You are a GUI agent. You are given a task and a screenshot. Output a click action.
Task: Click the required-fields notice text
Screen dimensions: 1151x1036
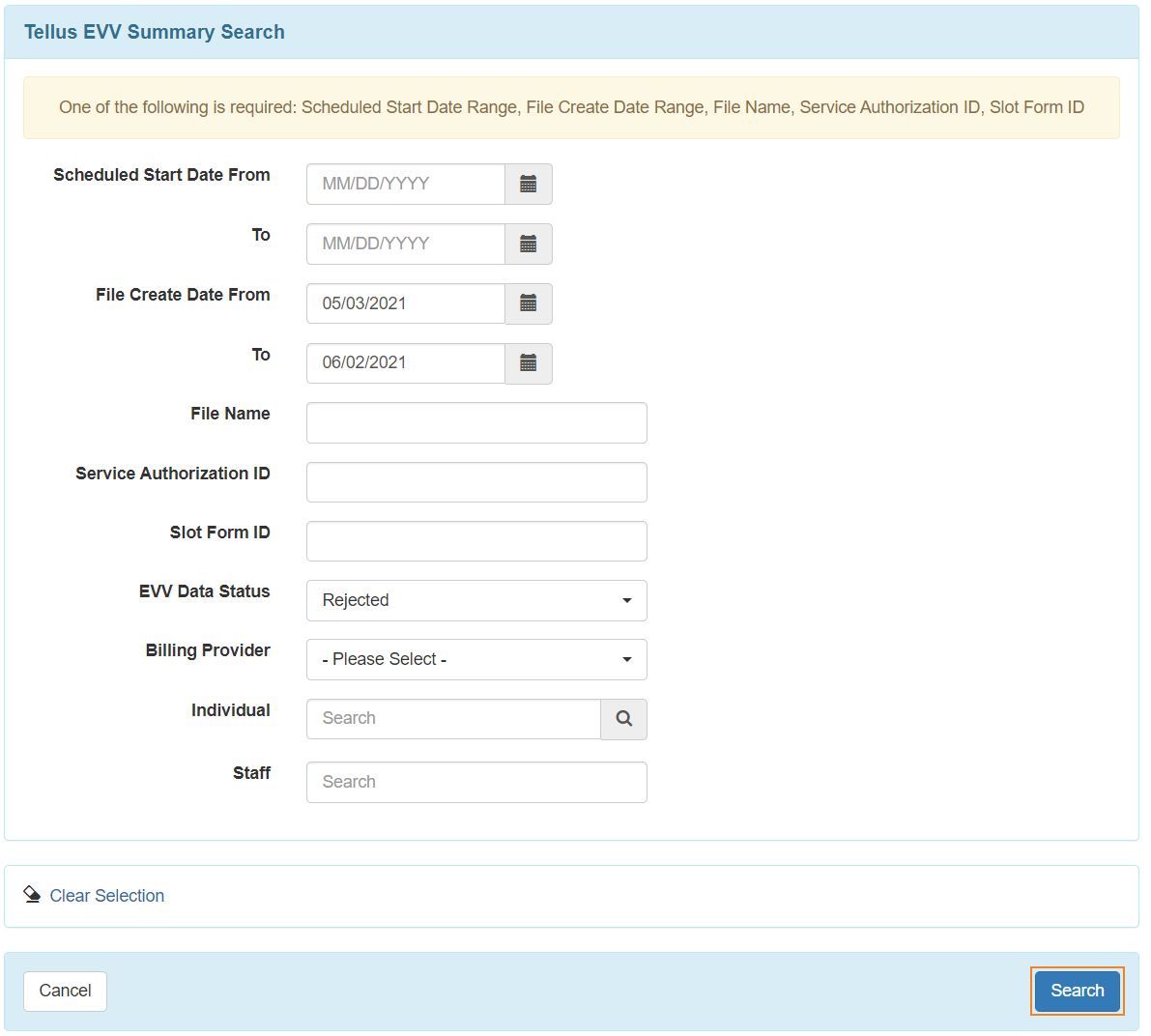[571, 107]
